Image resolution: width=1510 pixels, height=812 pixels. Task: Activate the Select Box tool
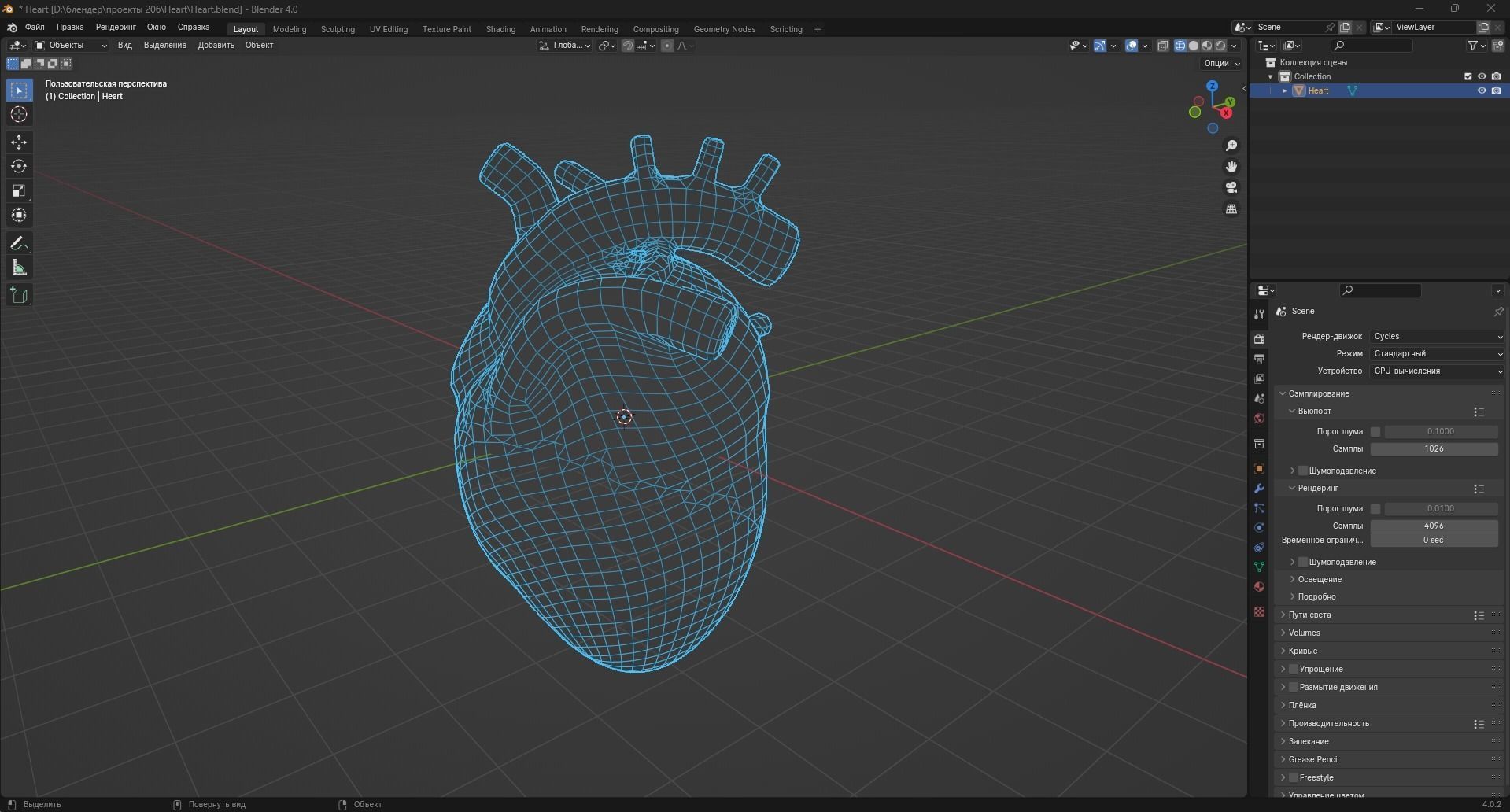tap(19, 90)
